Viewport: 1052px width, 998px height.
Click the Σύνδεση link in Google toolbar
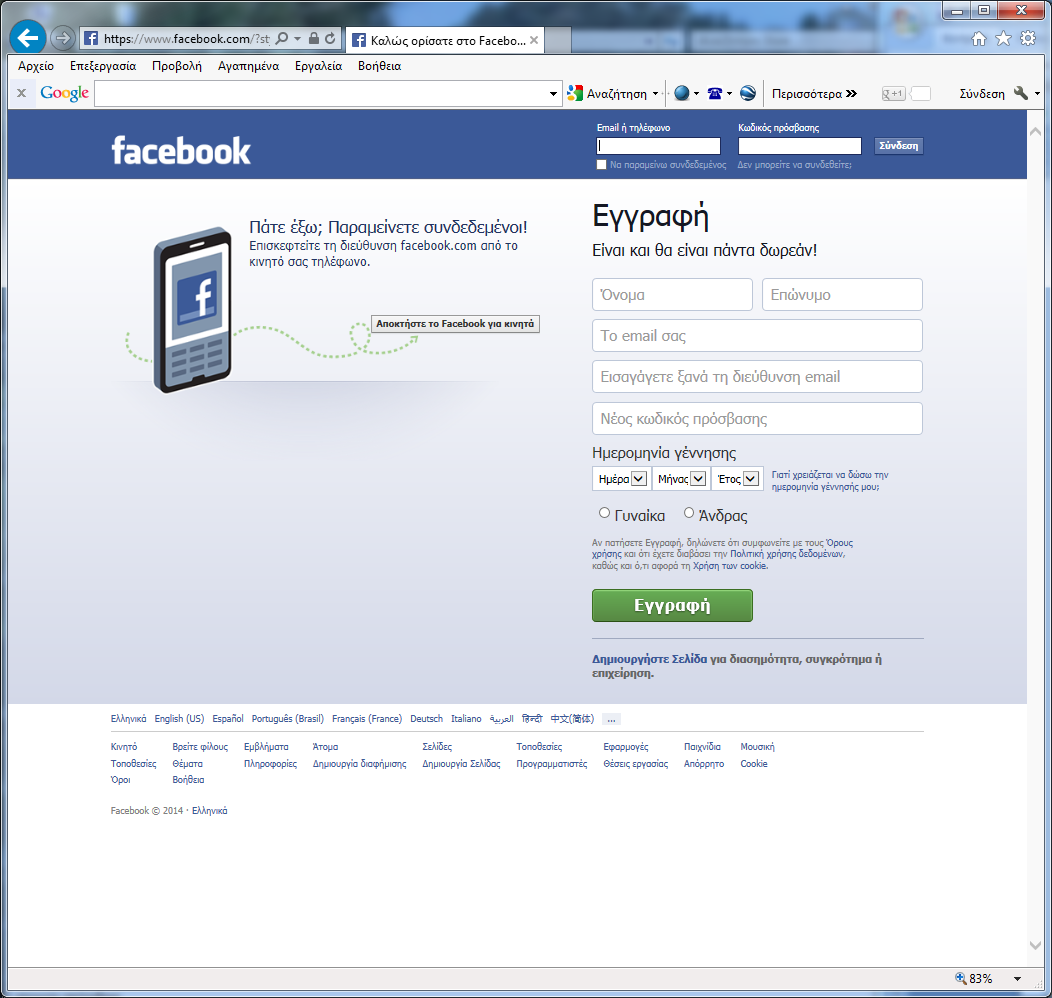[982, 93]
